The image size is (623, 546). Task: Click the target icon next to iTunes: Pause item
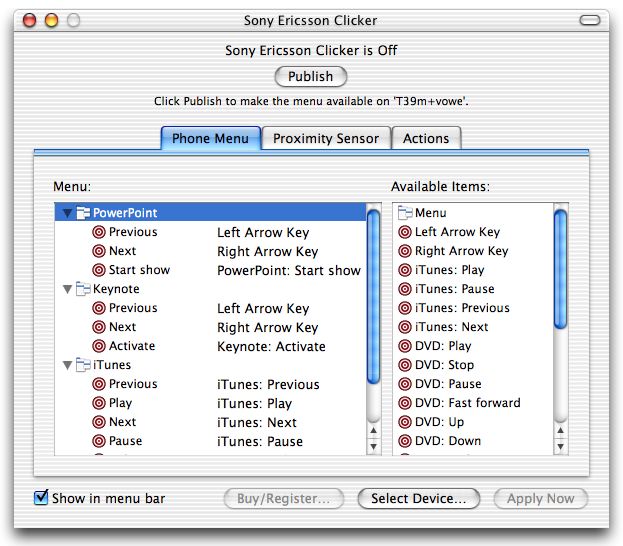pyautogui.click(x=405, y=289)
